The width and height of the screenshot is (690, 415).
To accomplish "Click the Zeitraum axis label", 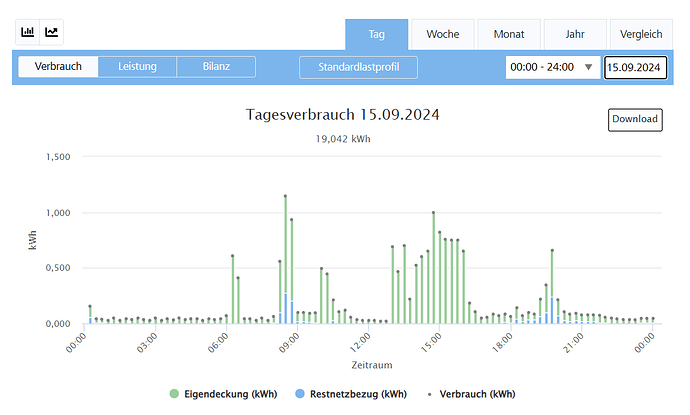I will (x=372, y=365).
